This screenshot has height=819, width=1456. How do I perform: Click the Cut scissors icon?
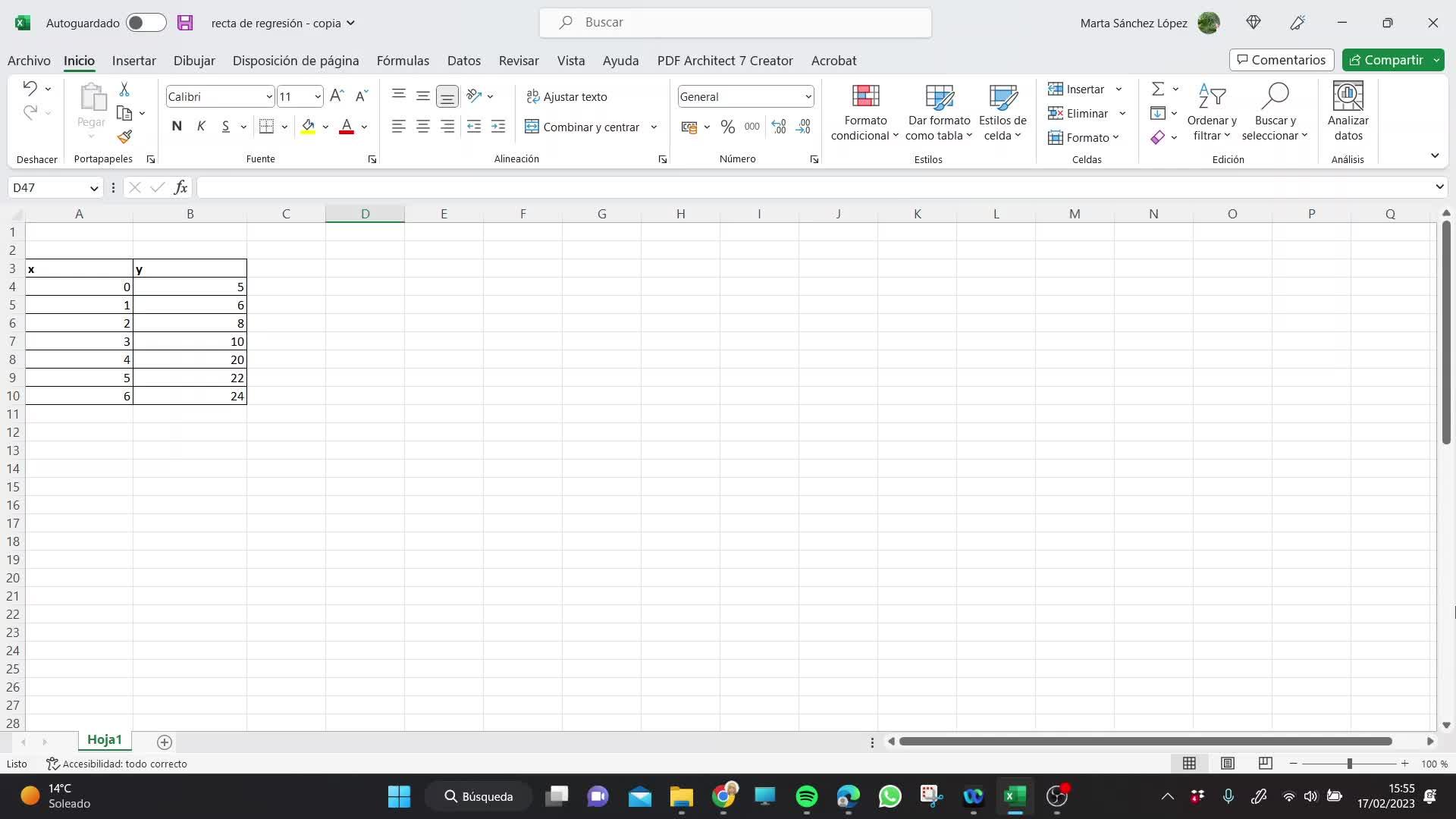click(x=124, y=89)
